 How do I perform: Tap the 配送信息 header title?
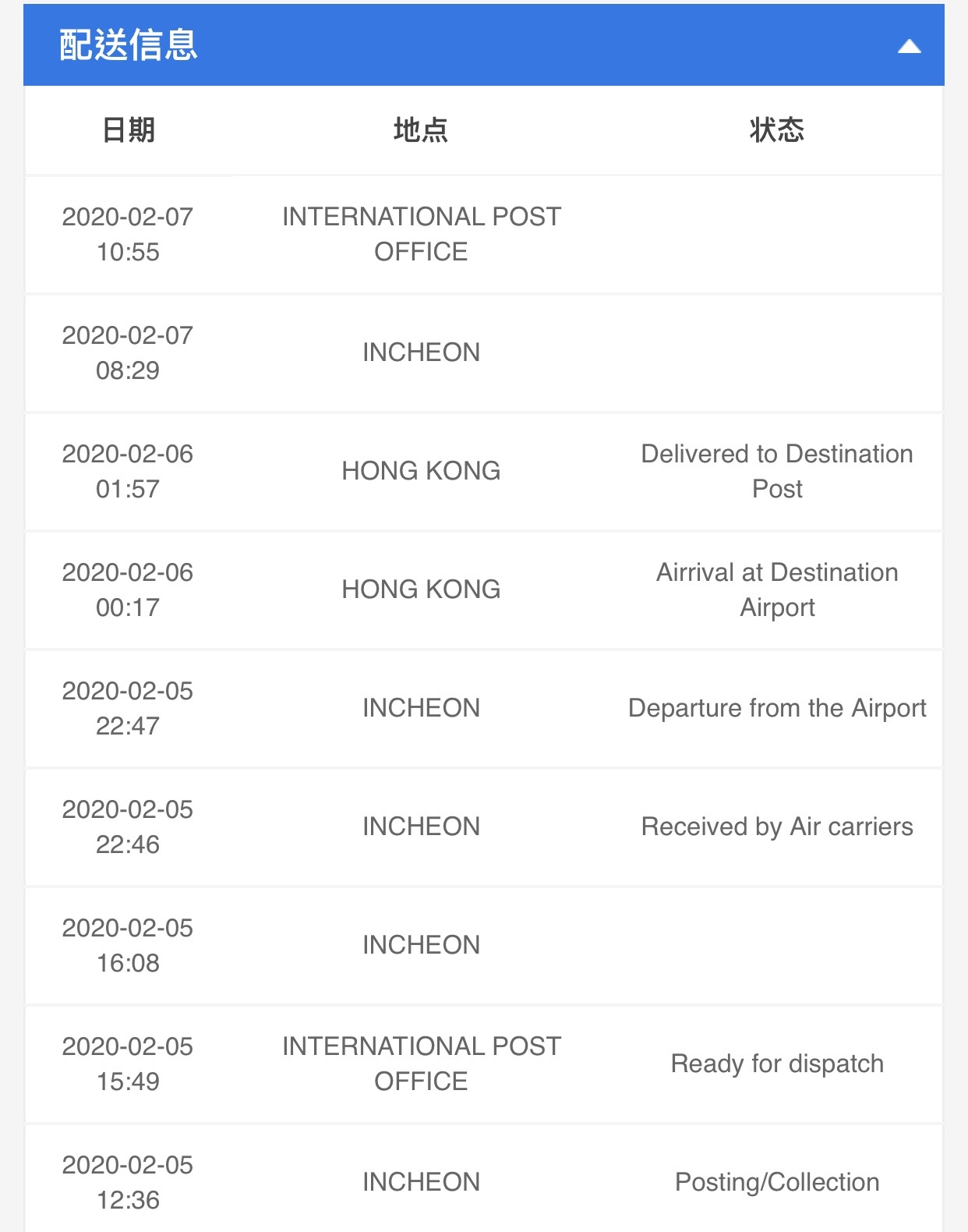pyautogui.click(x=129, y=44)
